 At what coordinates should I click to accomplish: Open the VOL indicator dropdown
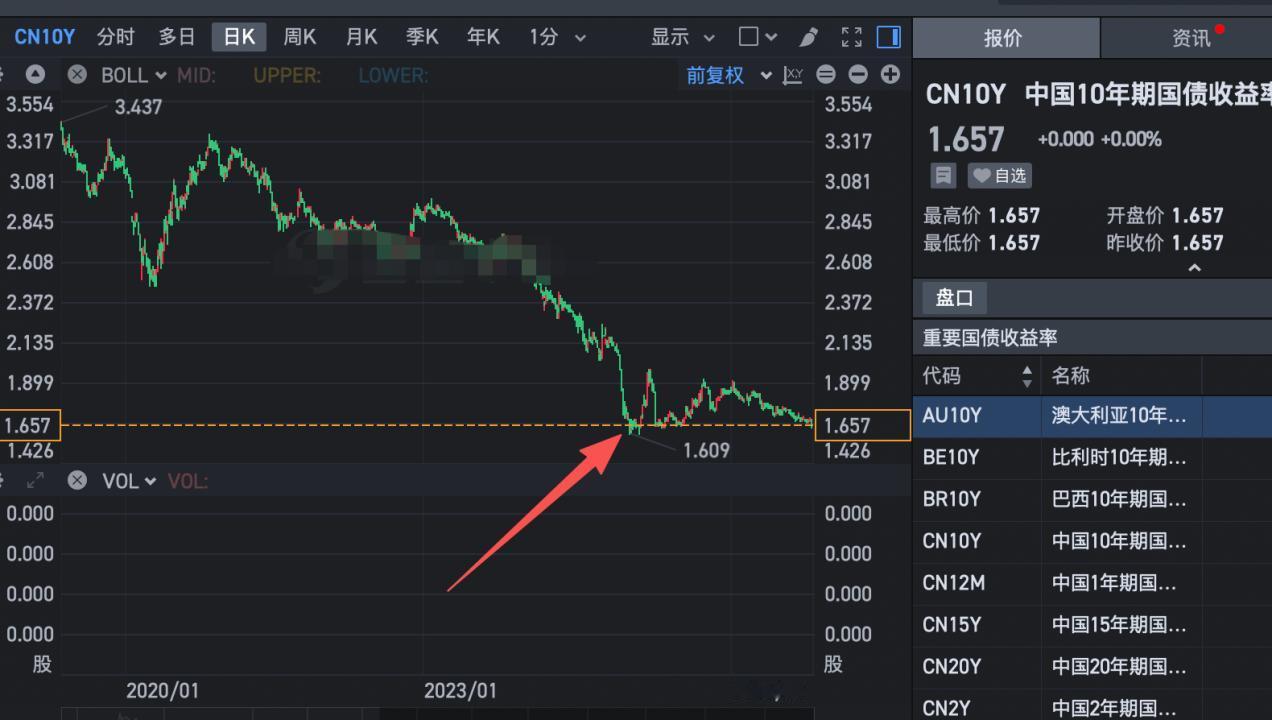[x=130, y=481]
